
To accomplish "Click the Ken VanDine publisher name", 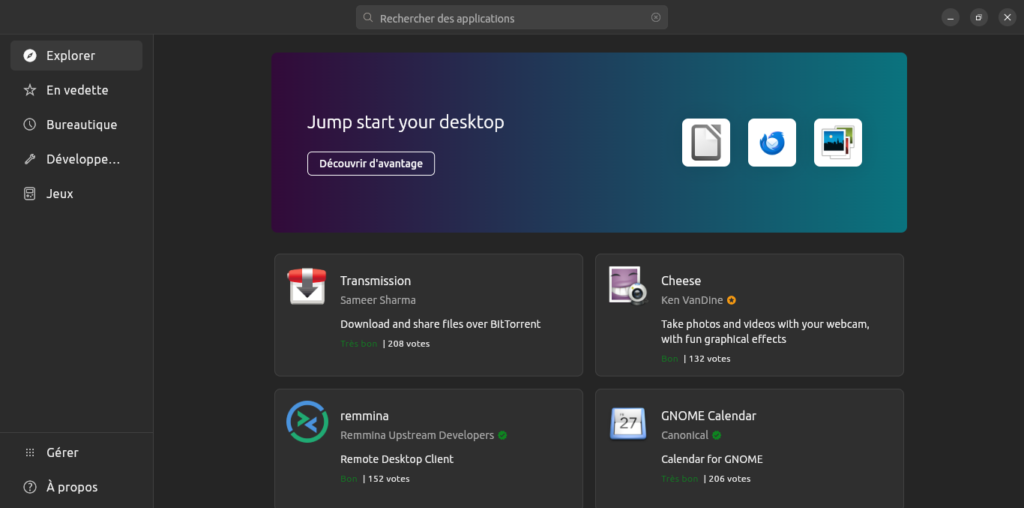I will pyautogui.click(x=692, y=300).
